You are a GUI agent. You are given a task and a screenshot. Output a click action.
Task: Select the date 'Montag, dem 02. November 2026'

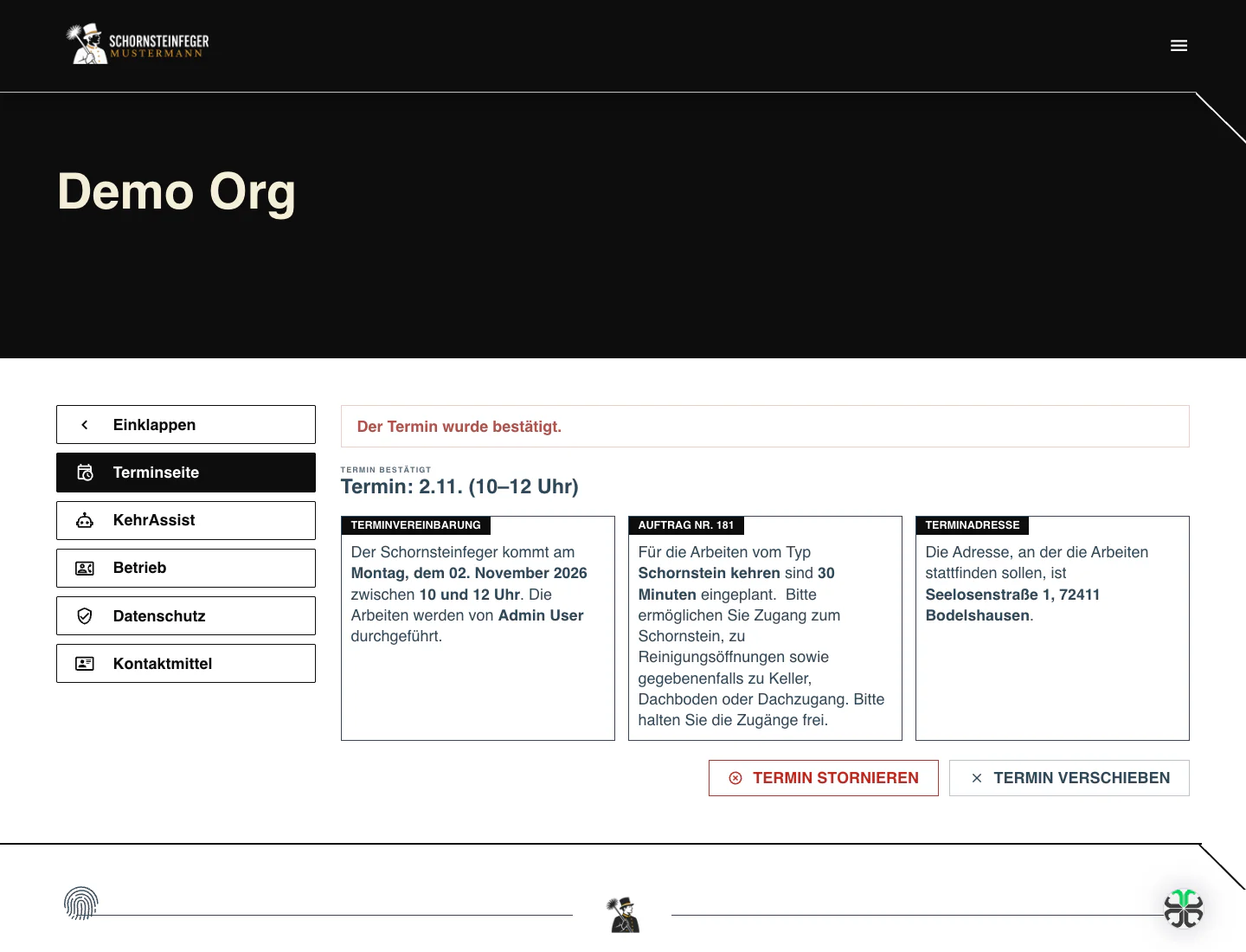point(469,573)
